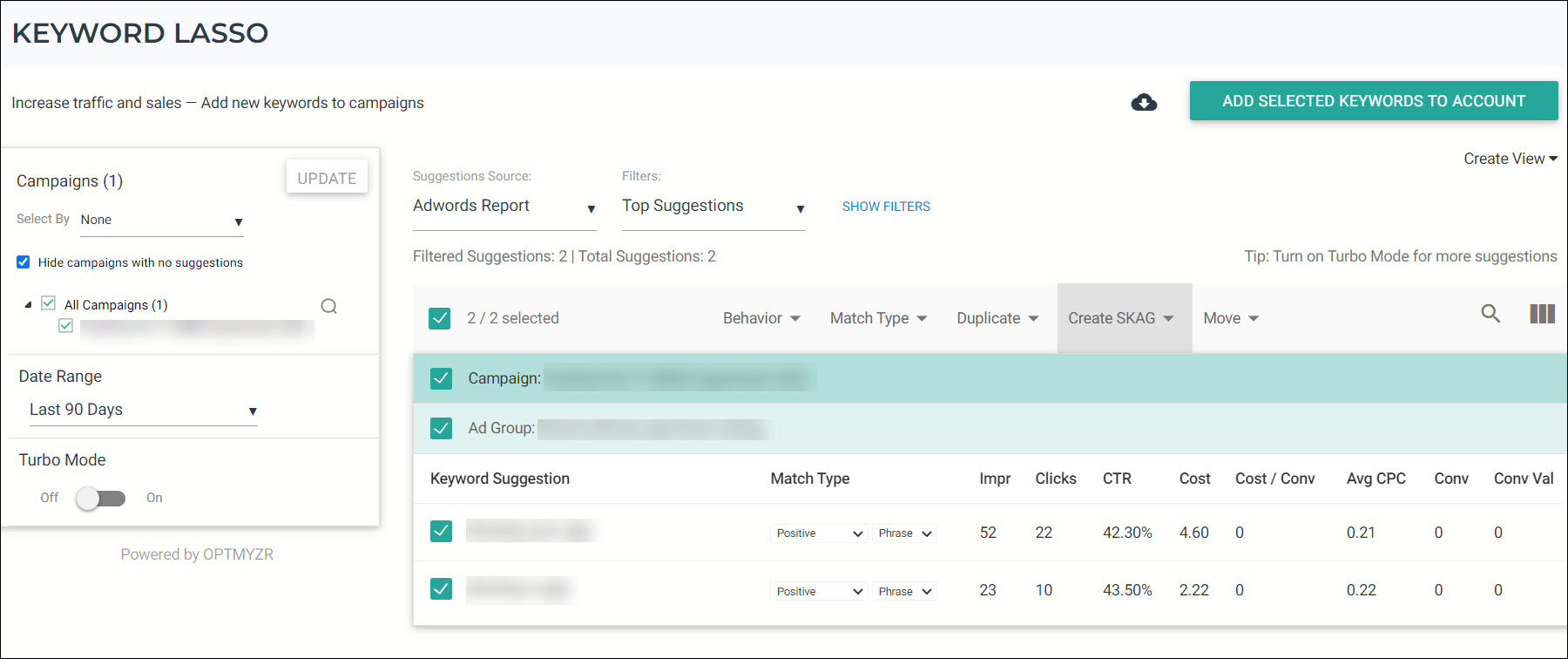Screen dimensions: 1568x659
Task: Click the 43.50% CTR value
Action: point(1127,590)
